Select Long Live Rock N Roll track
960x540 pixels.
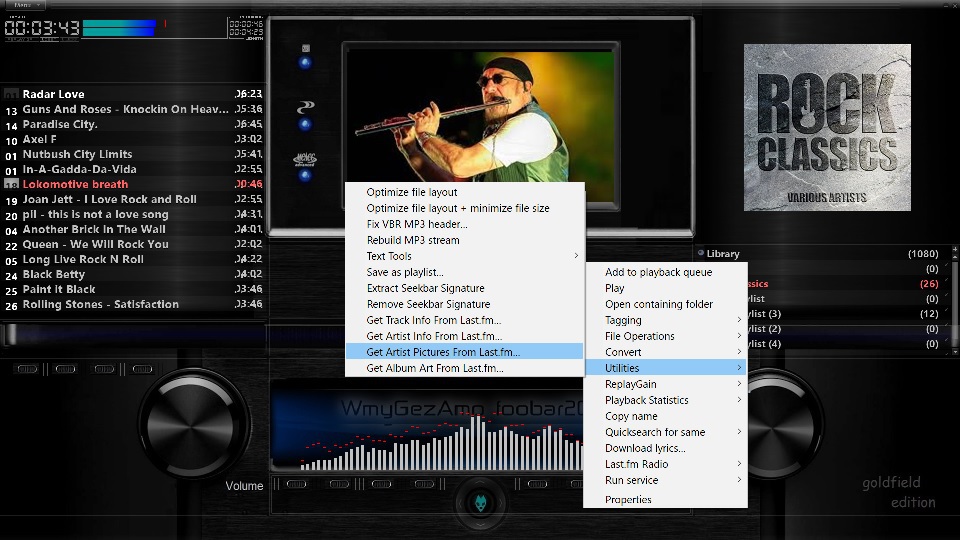point(133,259)
